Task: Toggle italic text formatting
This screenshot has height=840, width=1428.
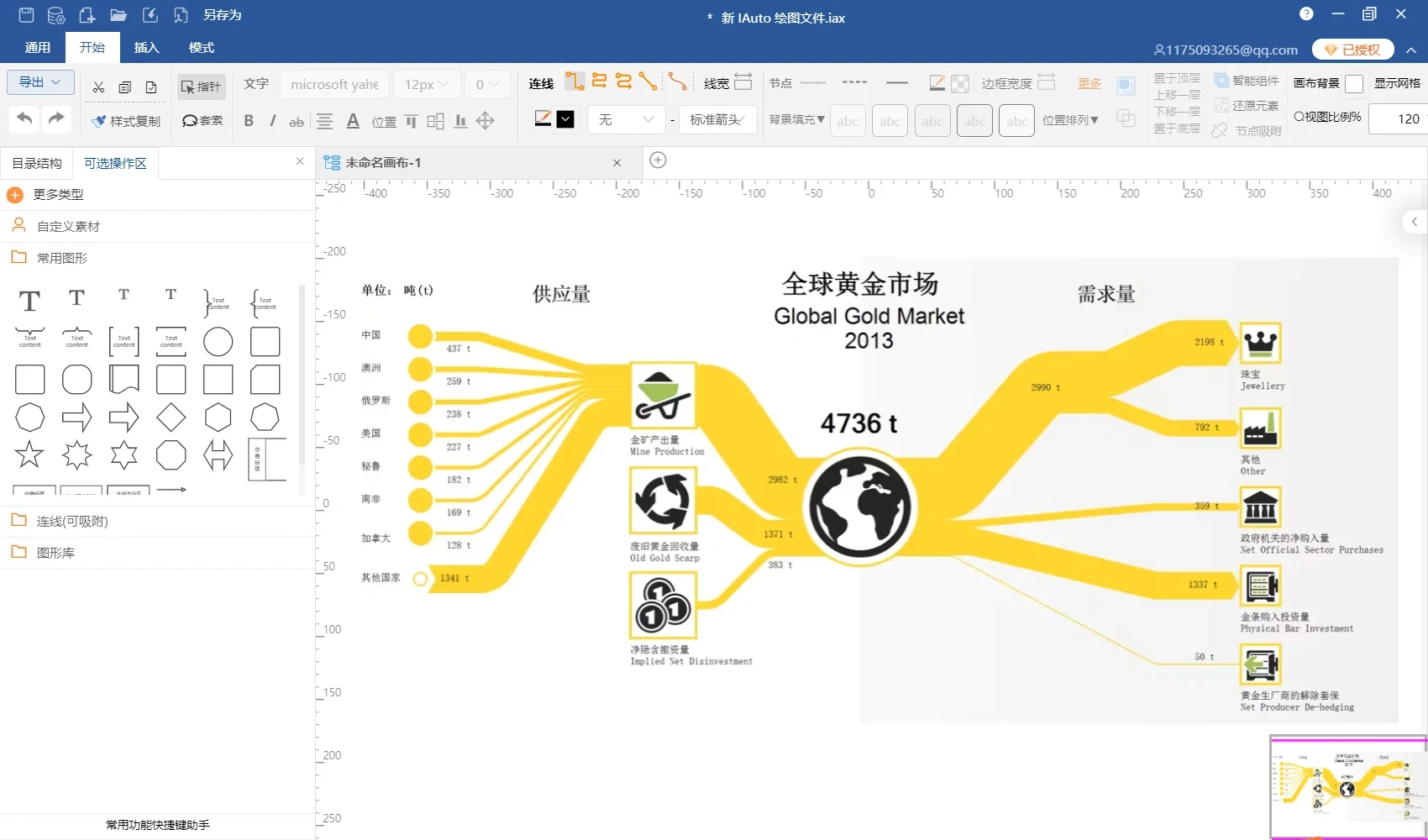Action: (273, 121)
